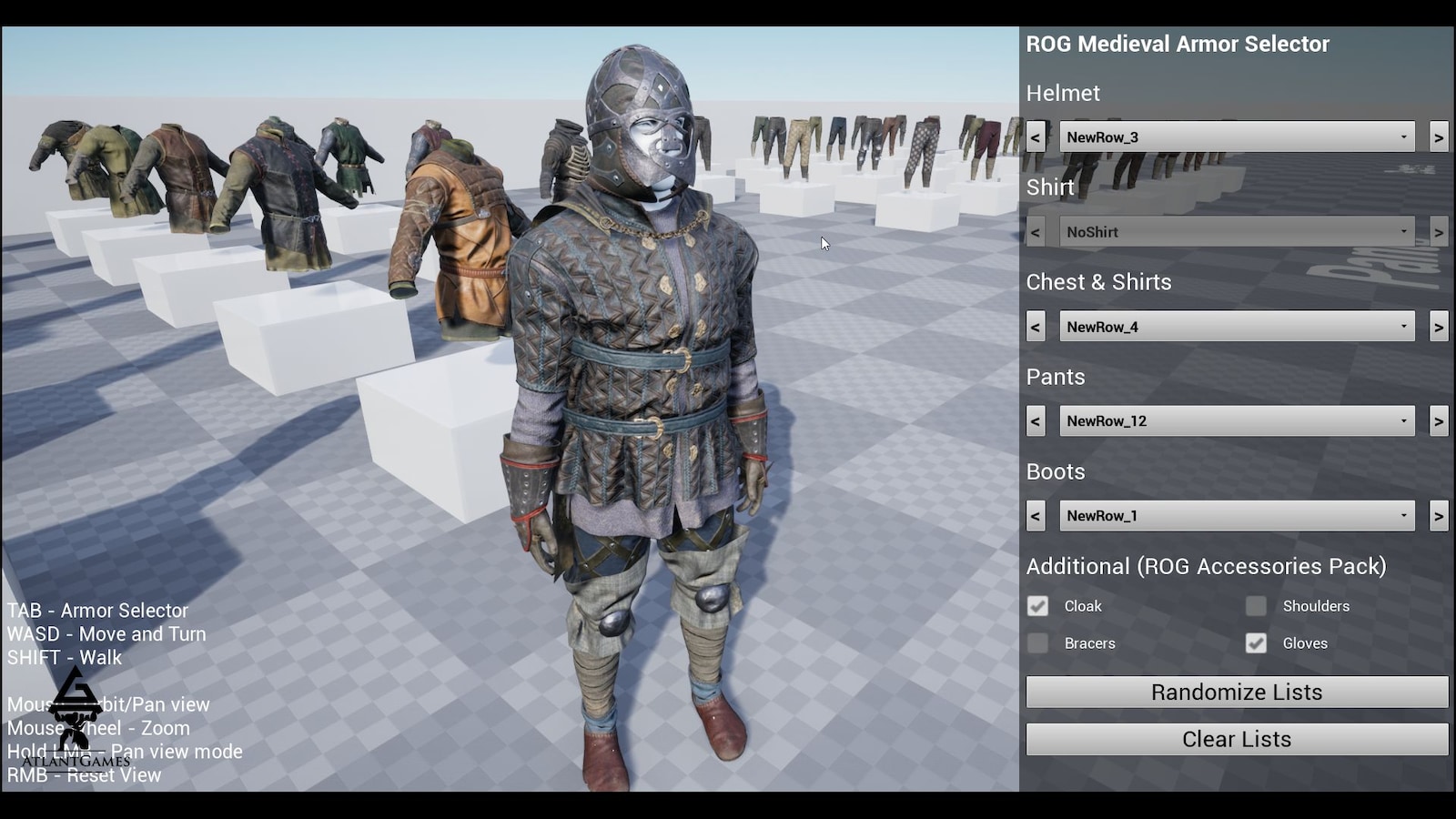
Task: Click the 'TAB - Armor Selector' hint text
Action: [97, 611]
